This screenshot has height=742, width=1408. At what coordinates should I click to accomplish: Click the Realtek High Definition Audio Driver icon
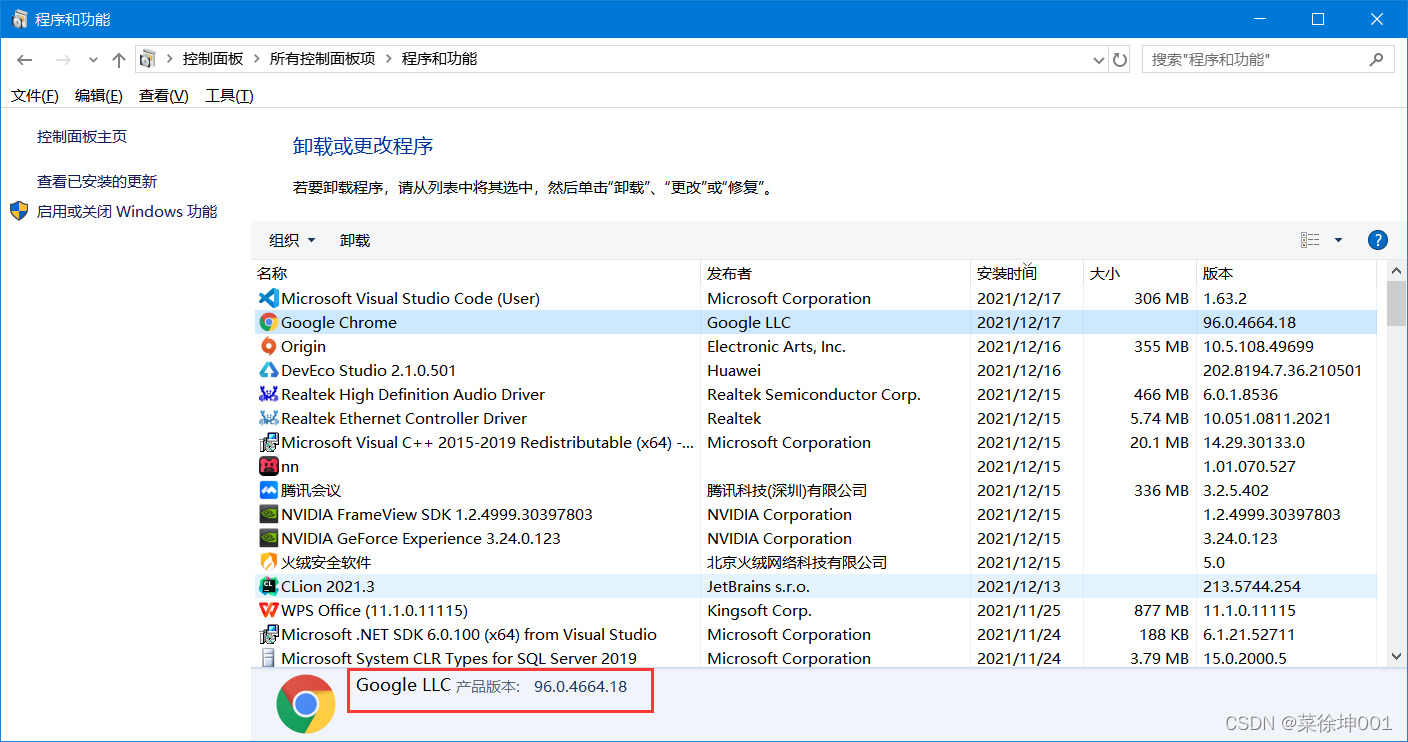pyautogui.click(x=268, y=394)
